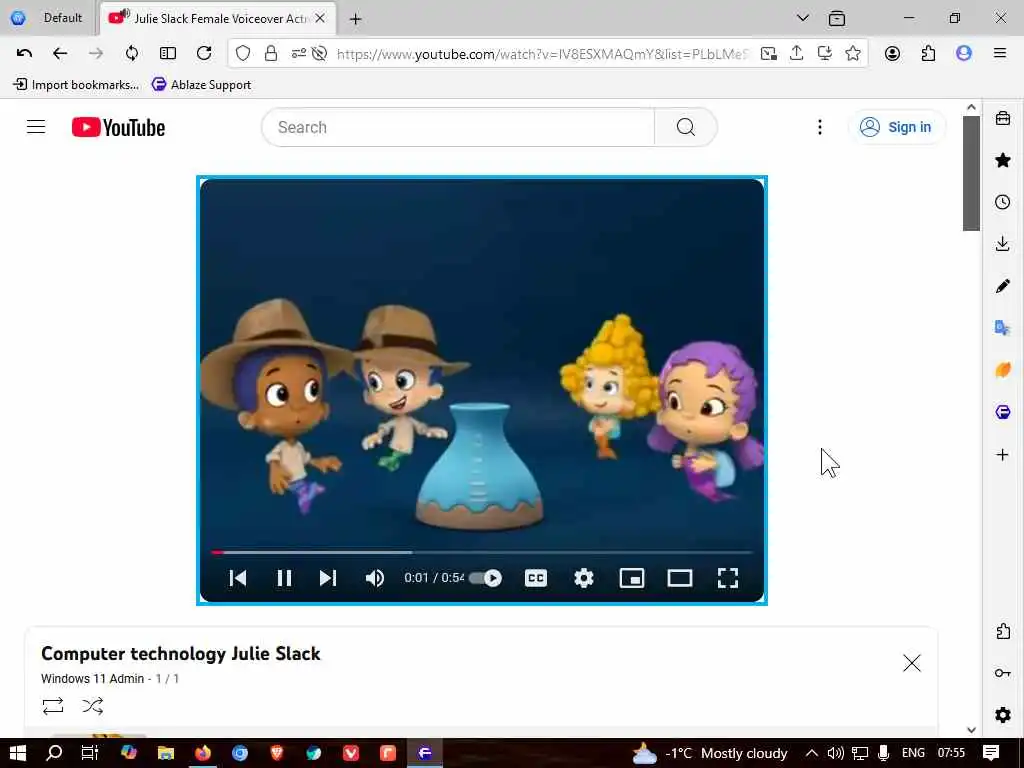Switch to miniplayer mode
Screen dimensions: 1024x768
(632, 578)
